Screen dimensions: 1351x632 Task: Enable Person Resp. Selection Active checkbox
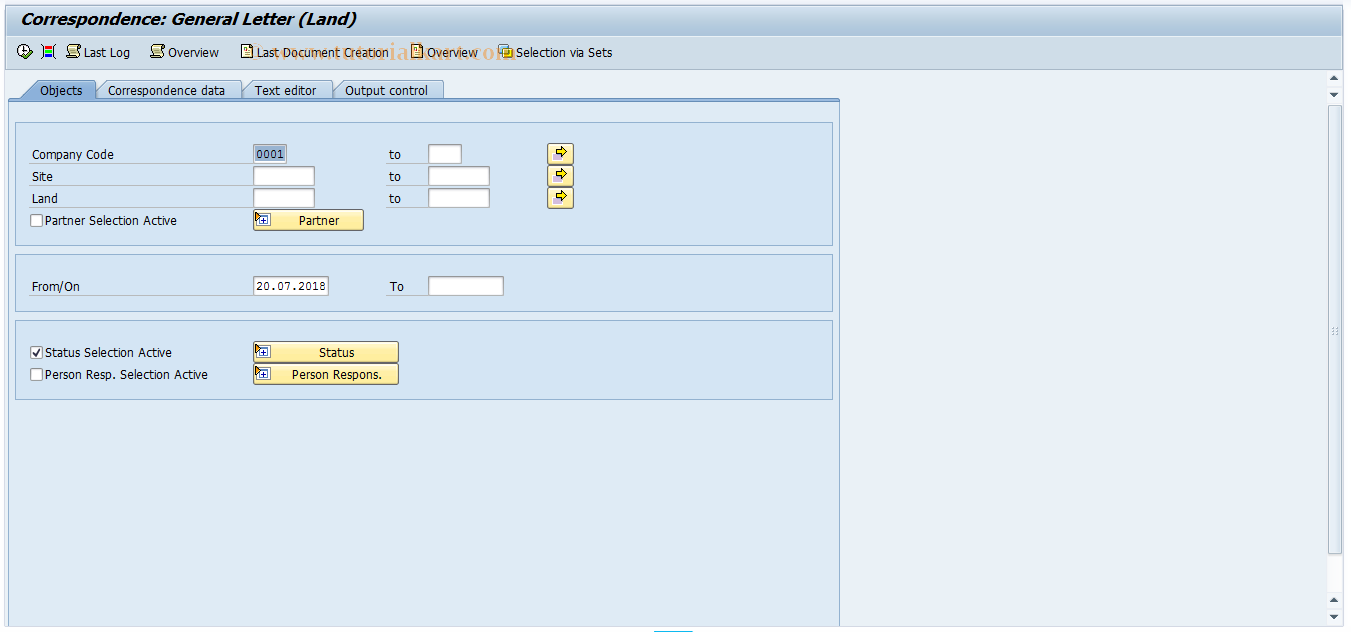37,375
